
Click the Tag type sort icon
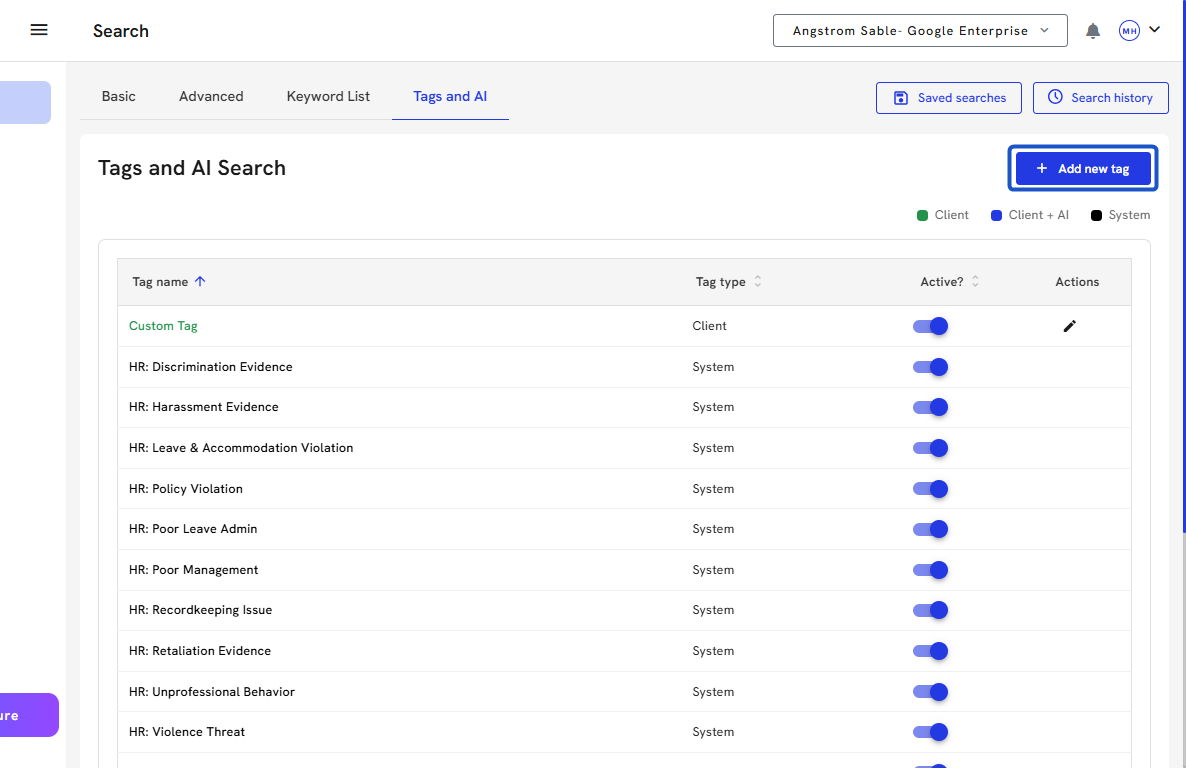758,282
